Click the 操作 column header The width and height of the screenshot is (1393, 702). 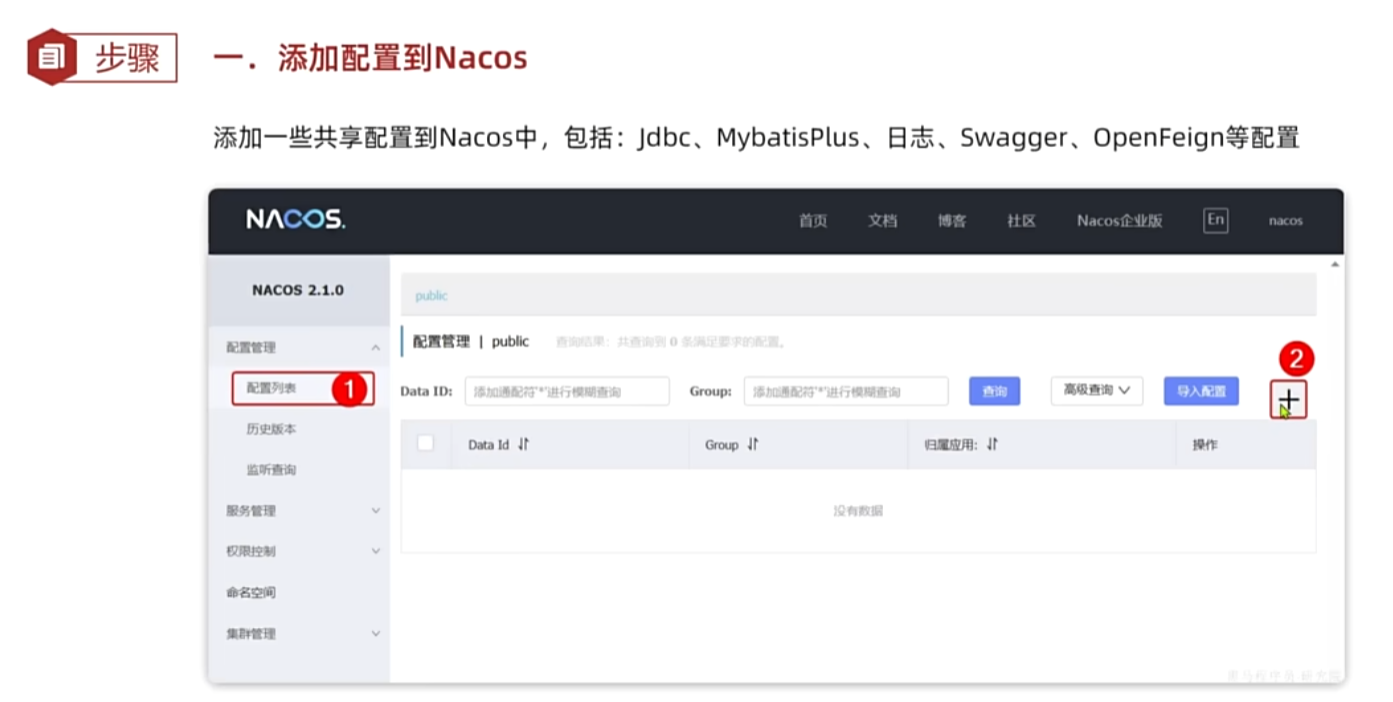1205,445
